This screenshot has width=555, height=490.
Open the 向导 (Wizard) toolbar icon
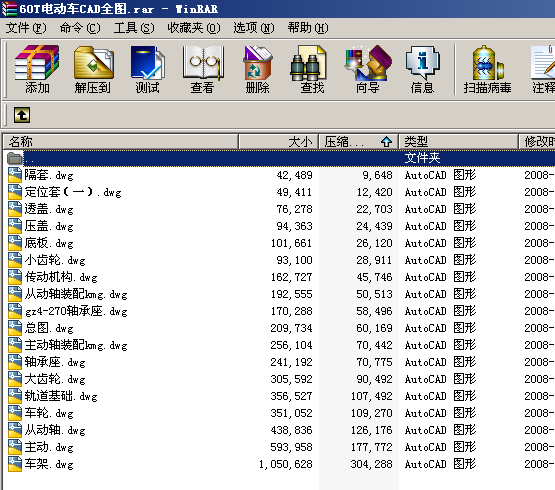point(368,63)
